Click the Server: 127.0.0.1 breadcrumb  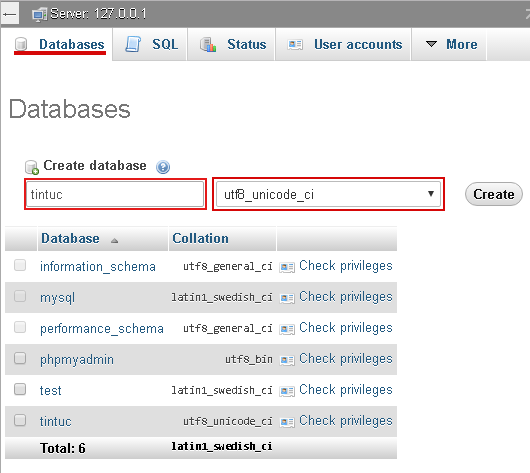tap(98, 14)
